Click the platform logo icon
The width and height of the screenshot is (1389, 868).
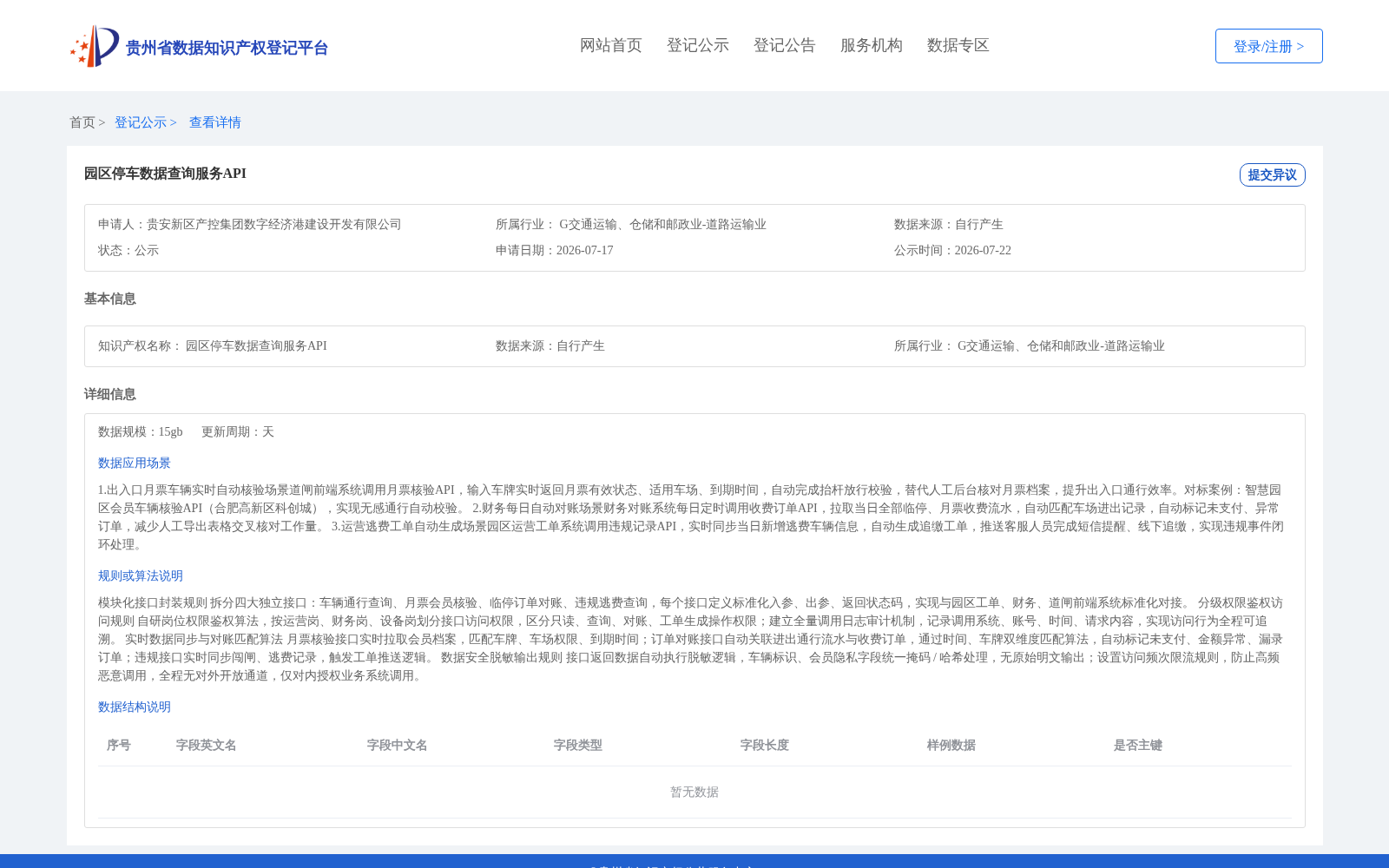(x=95, y=46)
